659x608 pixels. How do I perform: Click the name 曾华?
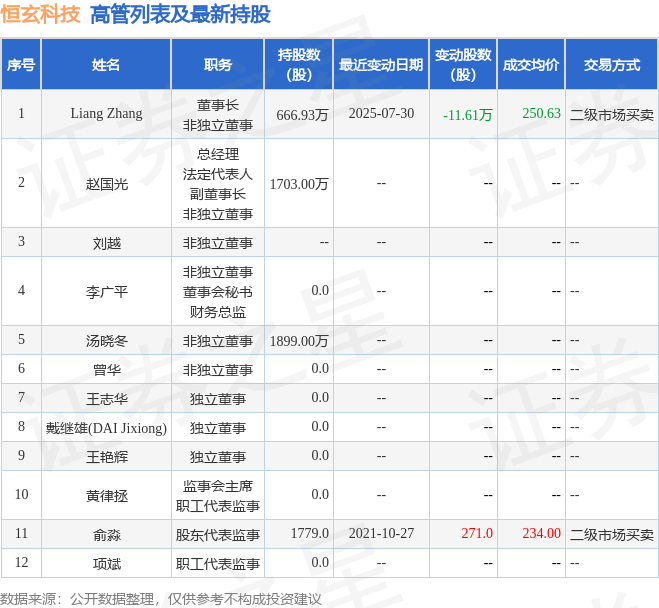107,370
